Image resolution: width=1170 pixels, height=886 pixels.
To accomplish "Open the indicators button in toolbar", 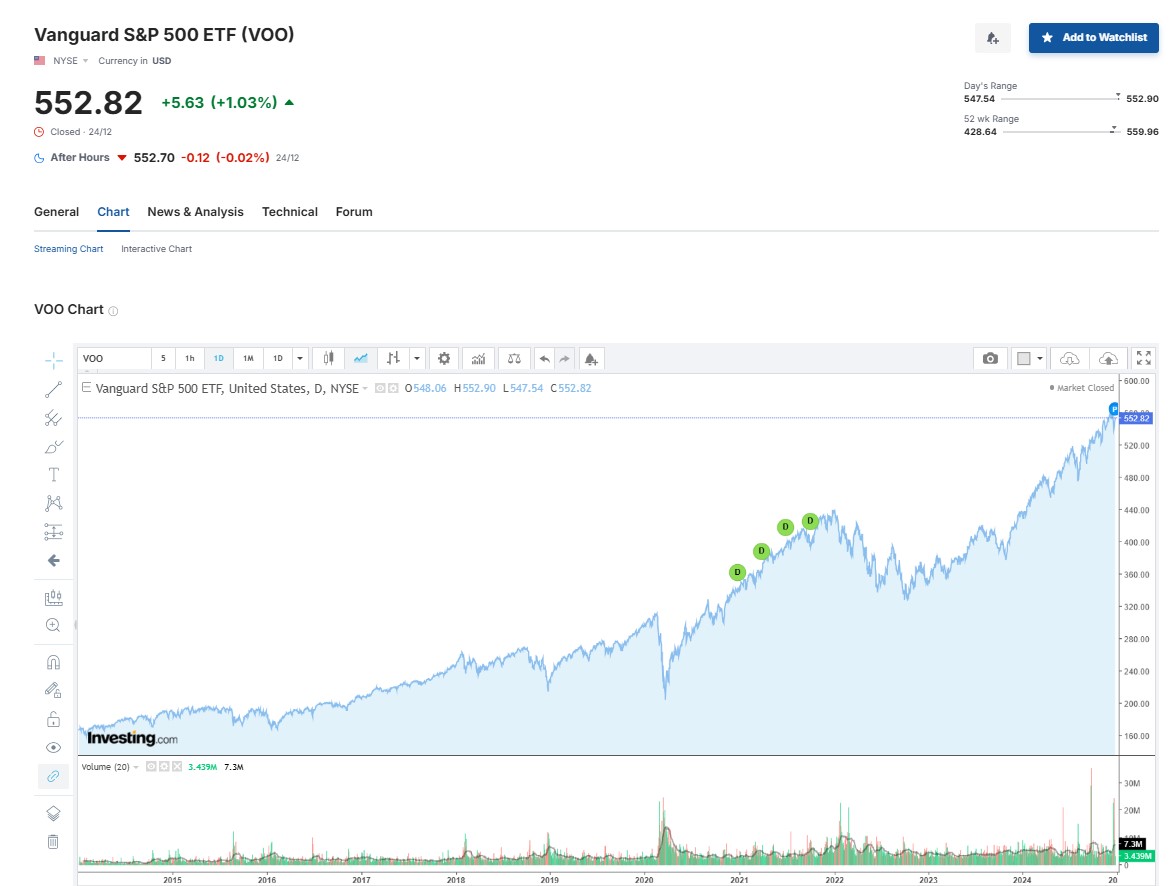I will [478, 358].
